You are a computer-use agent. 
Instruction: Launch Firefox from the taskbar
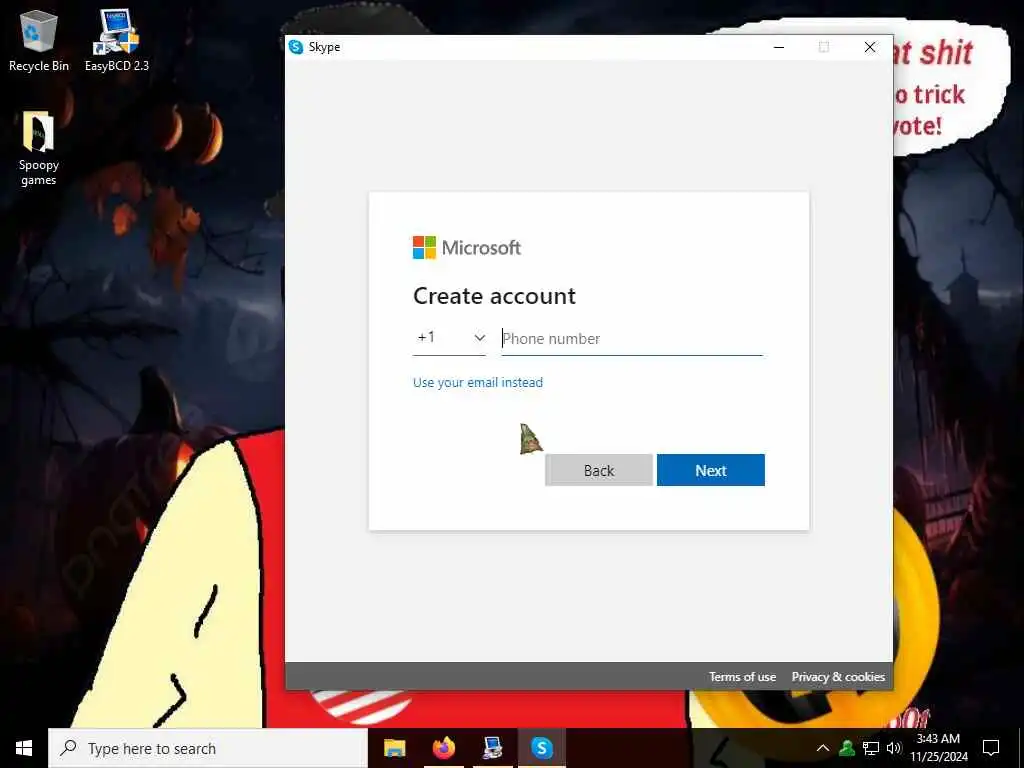[443, 748]
